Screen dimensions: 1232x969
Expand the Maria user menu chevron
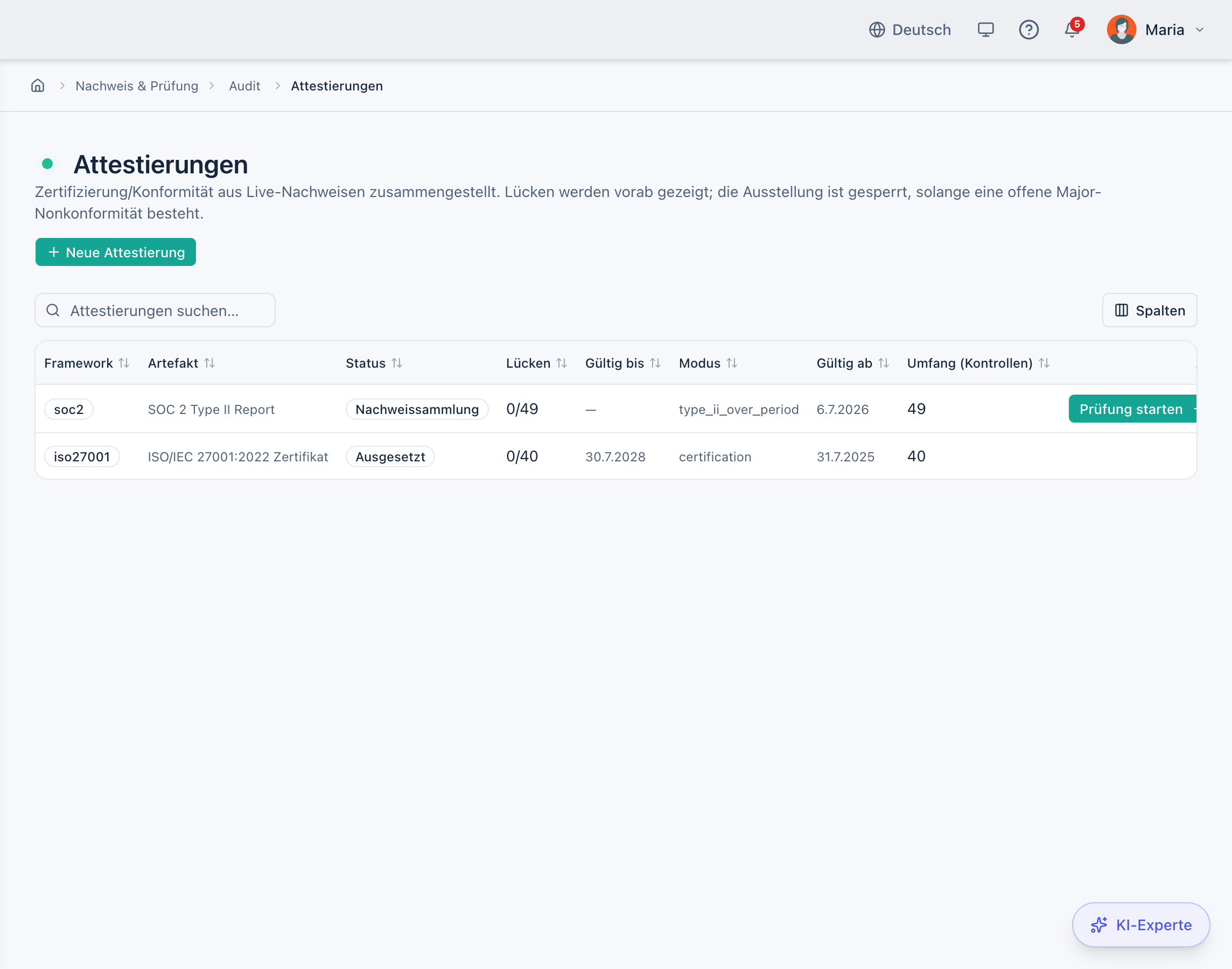point(1200,30)
